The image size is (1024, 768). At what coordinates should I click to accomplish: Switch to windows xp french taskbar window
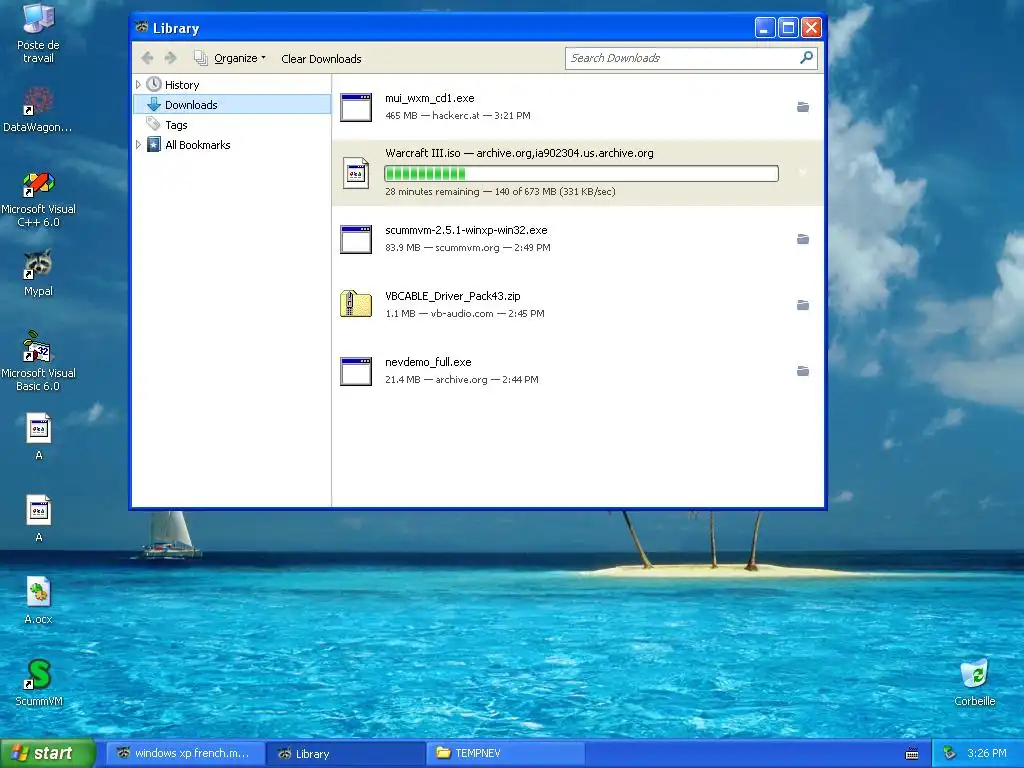[184, 753]
